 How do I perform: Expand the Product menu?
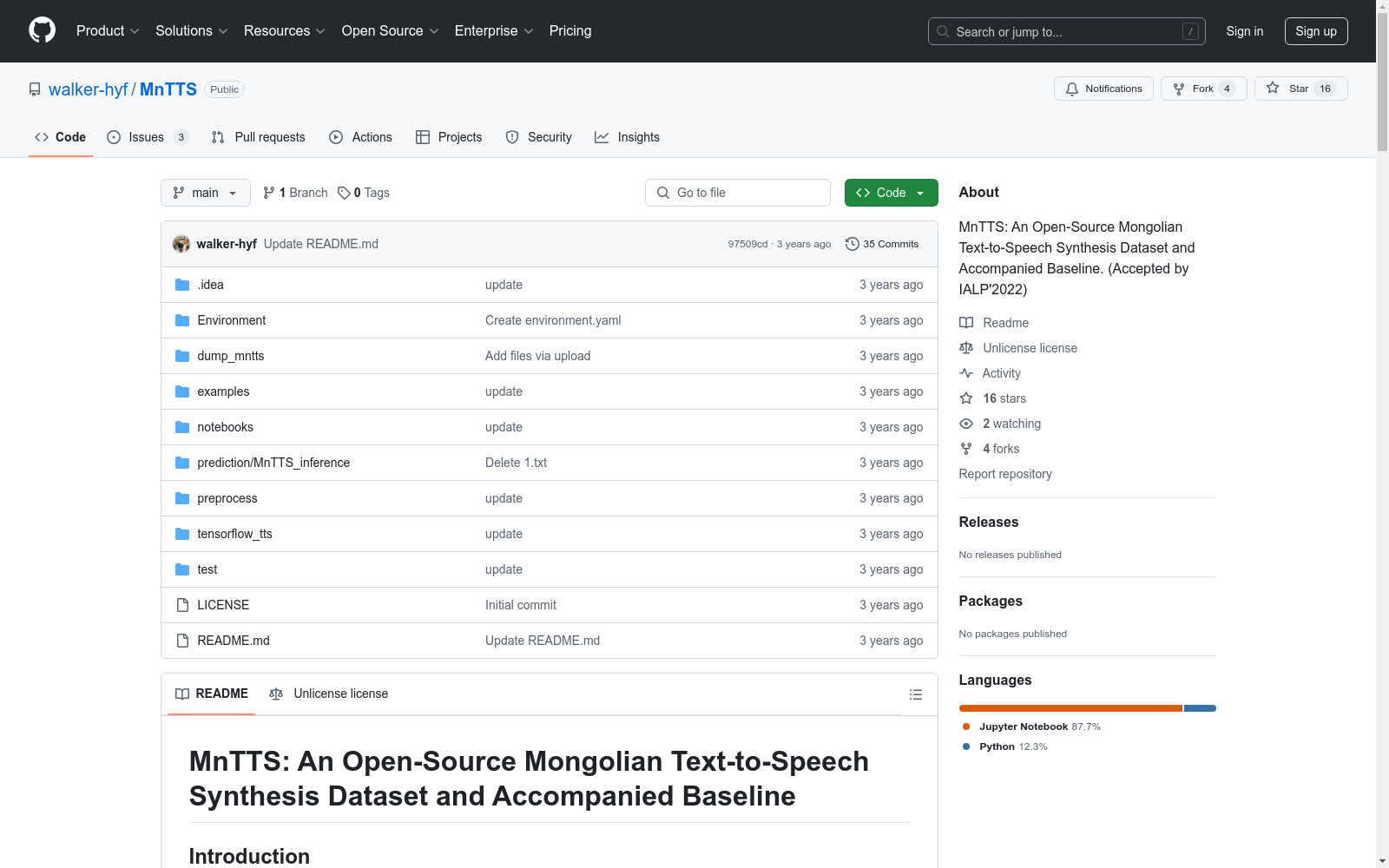(108, 30)
